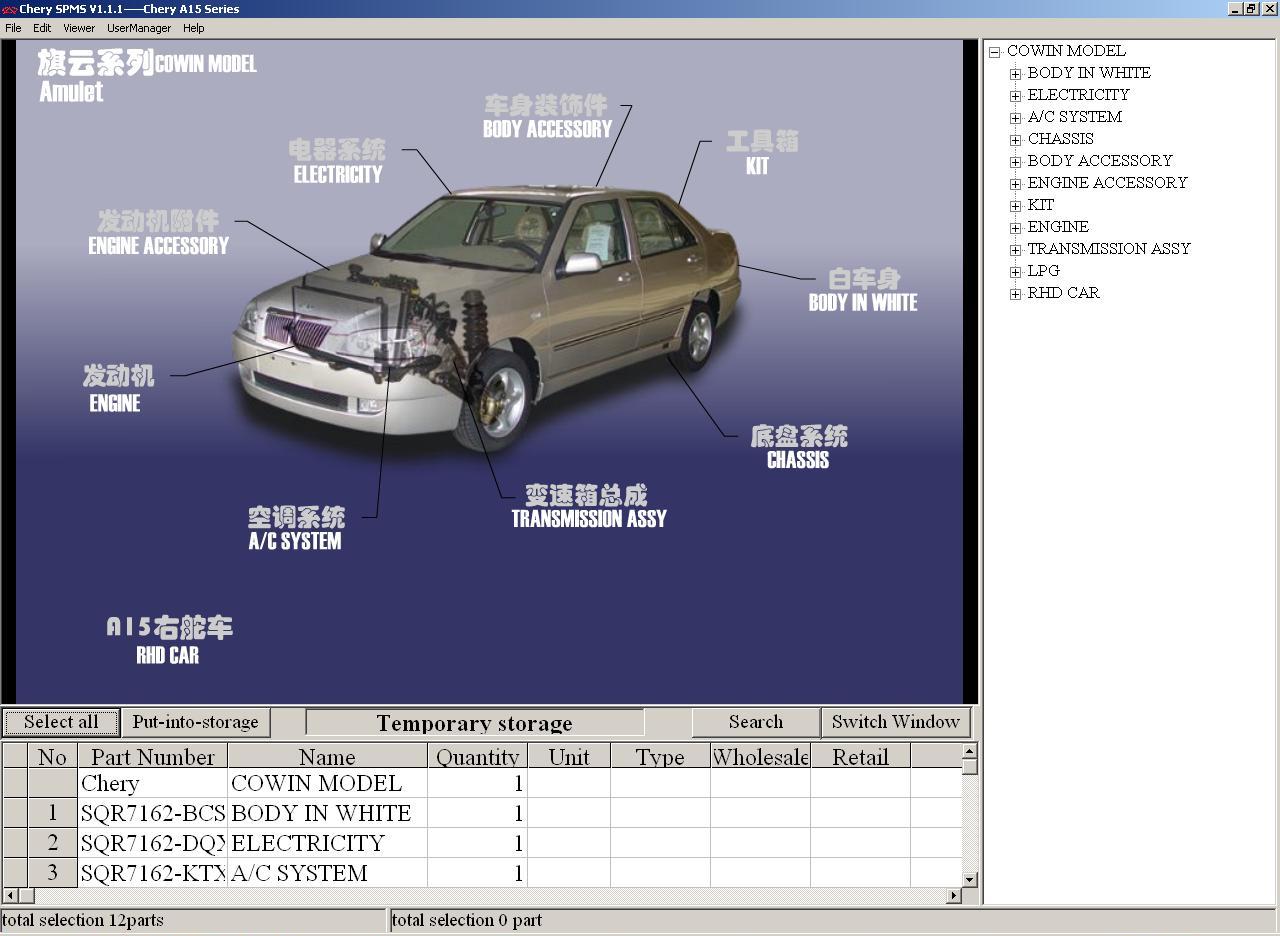Click the ELECTRICITY name cell in the table

click(x=327, y=843)
